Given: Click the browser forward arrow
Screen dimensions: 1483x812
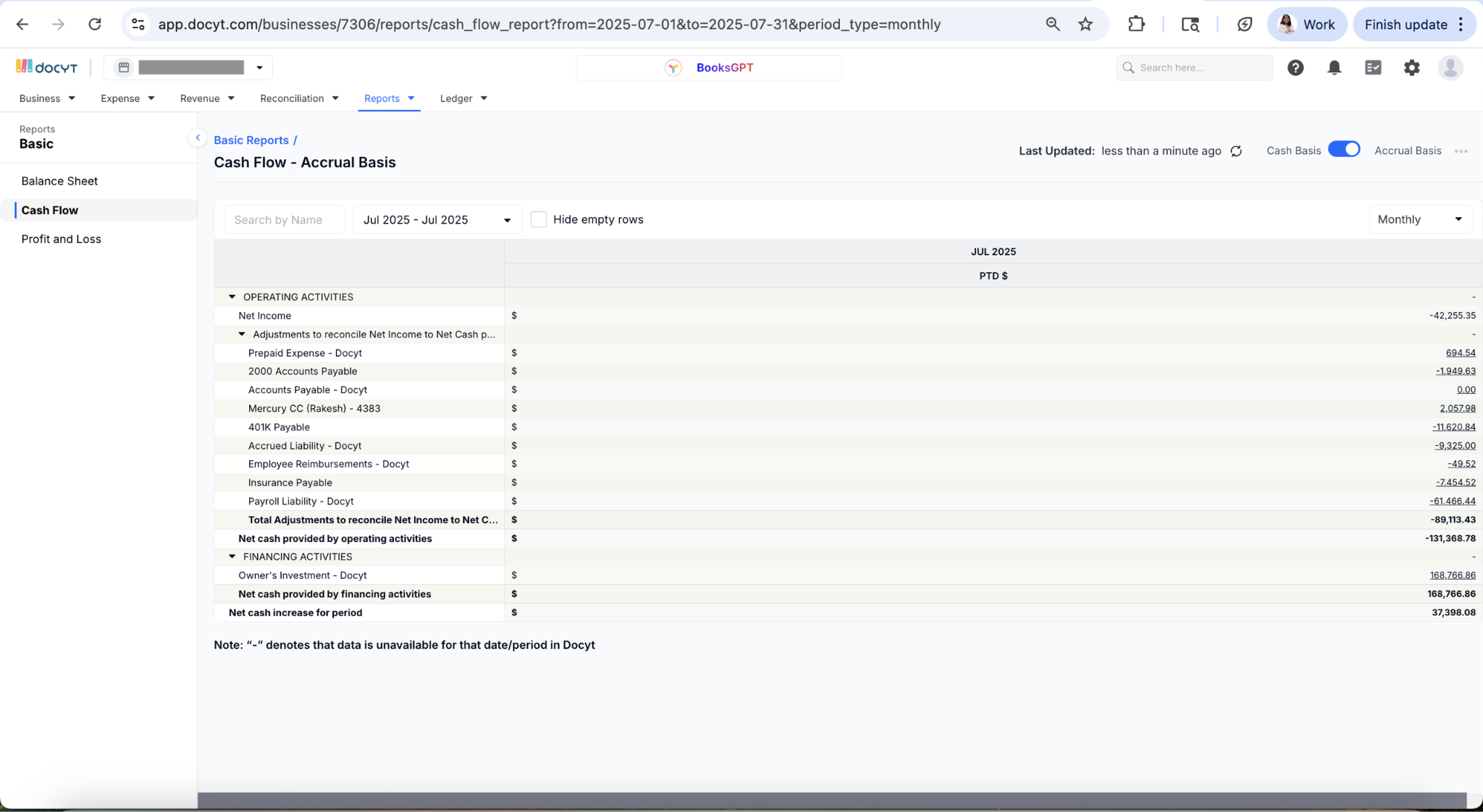Looking at the screenshot, I should (59, 25).
